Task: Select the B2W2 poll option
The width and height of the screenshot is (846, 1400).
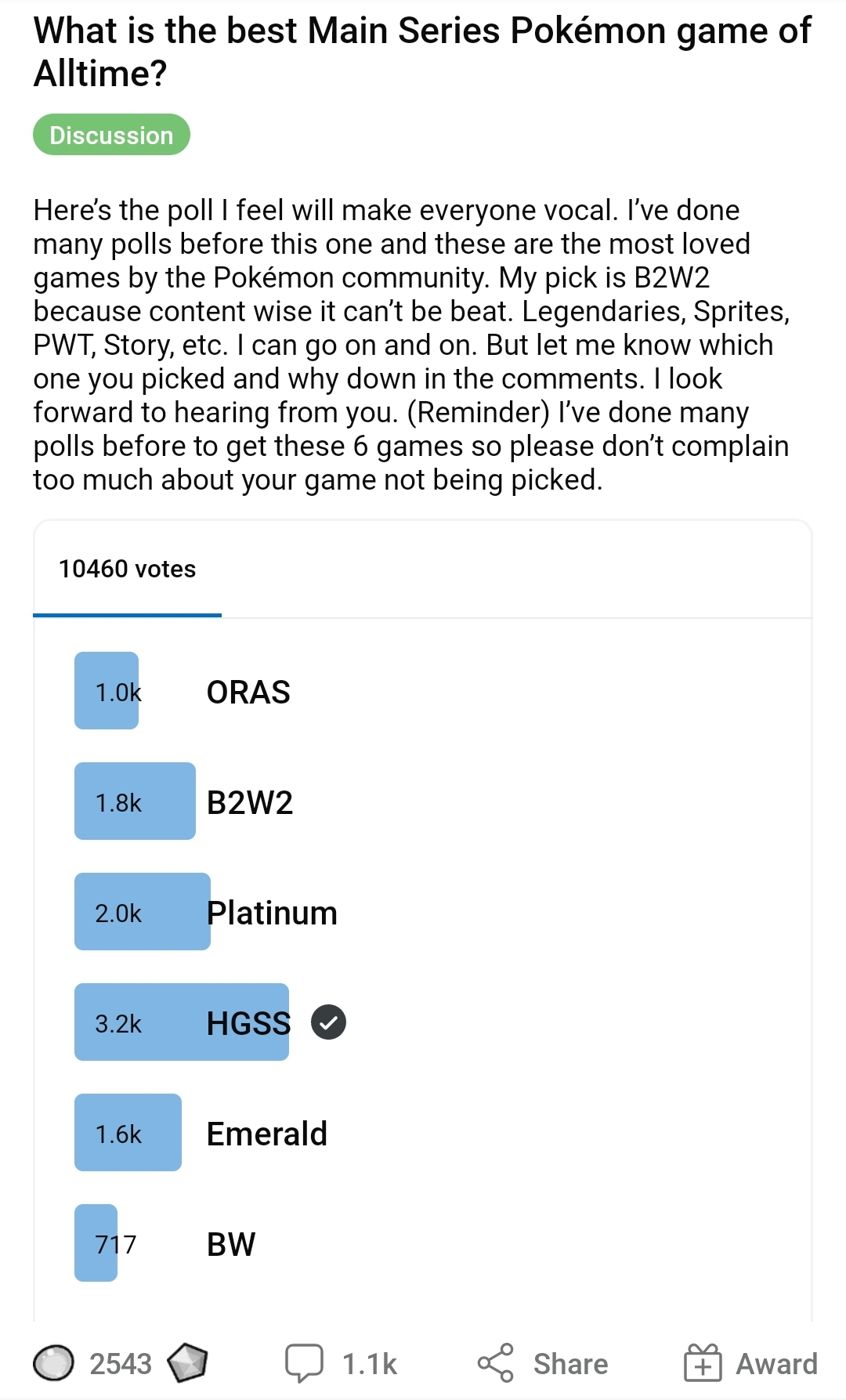Action: (250, 802)
